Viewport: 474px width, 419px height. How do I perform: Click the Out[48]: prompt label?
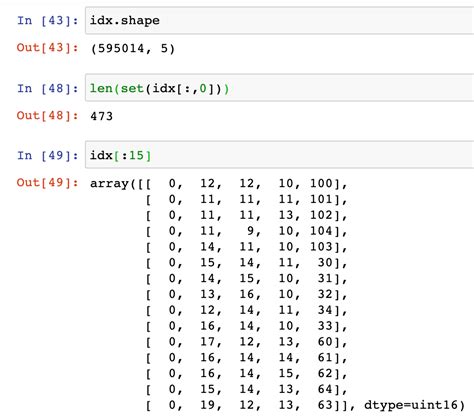tap(48, 116)
